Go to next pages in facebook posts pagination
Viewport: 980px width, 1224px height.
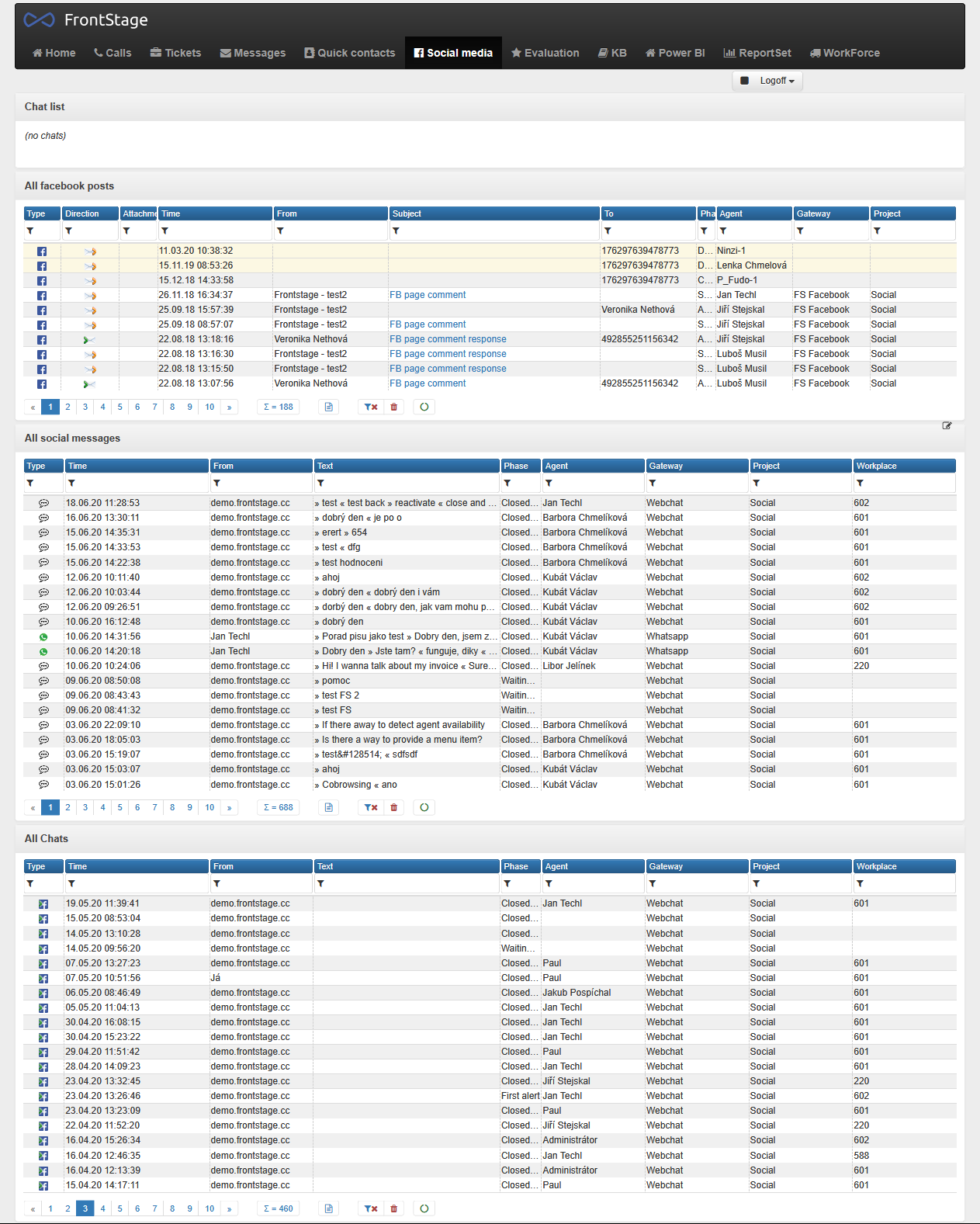pyautogui.click(x=230, y=407)
